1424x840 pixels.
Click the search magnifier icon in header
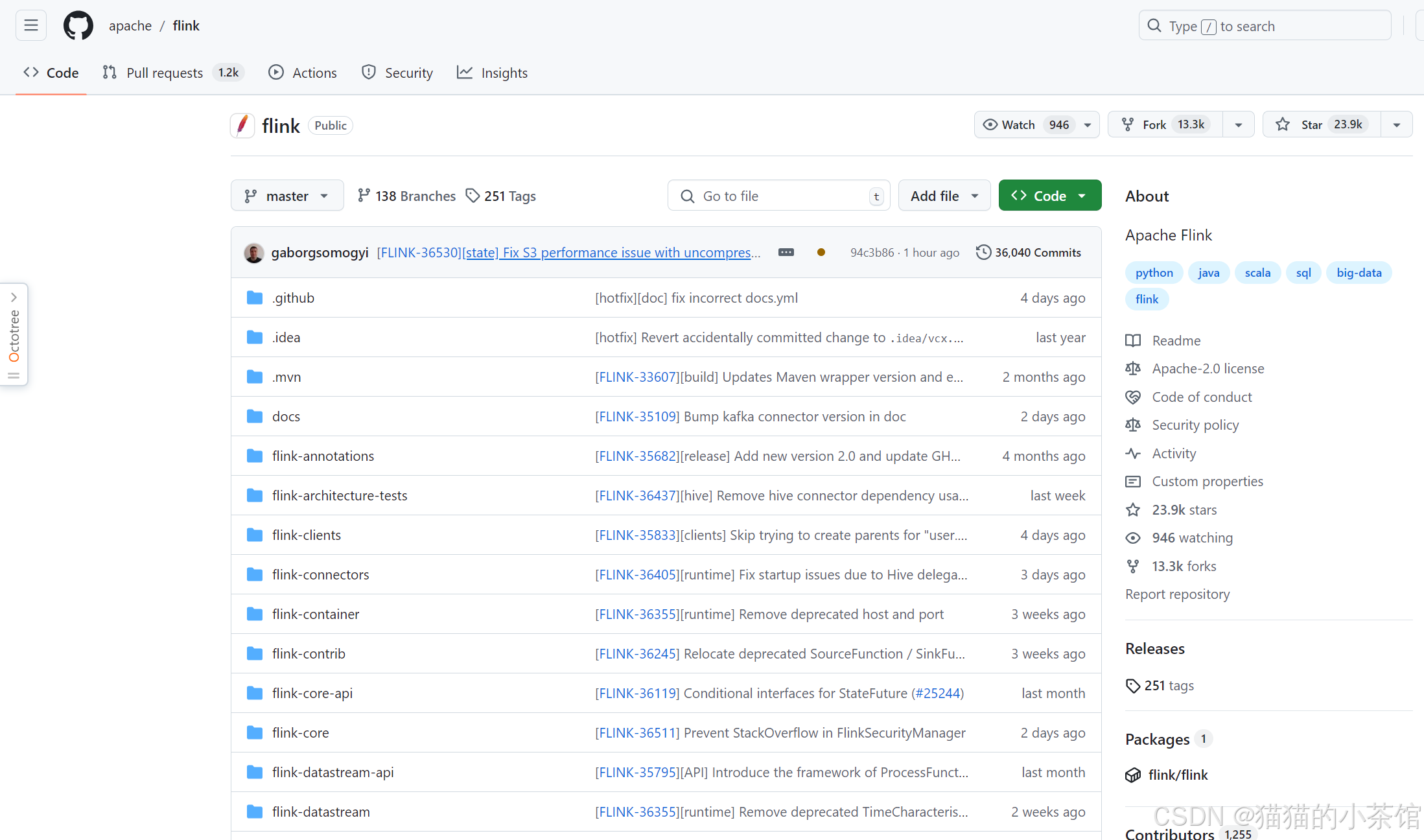click(1154, 26)
